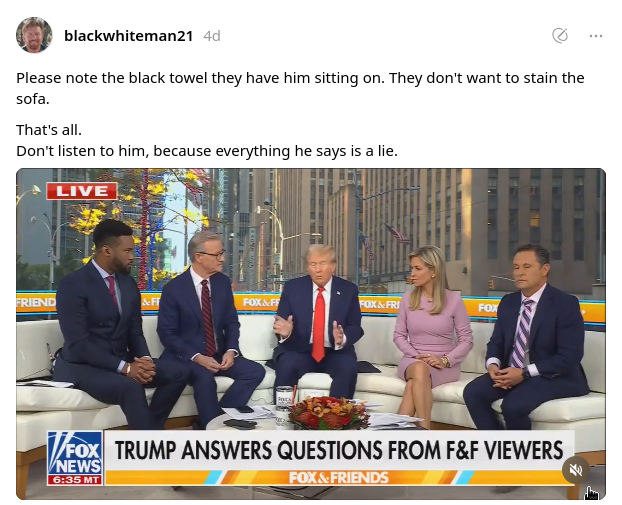The width and height of the screenshot is (622, 505).
Task: Click the circular pencil icon beside the options menu
Action: point(560,36)
